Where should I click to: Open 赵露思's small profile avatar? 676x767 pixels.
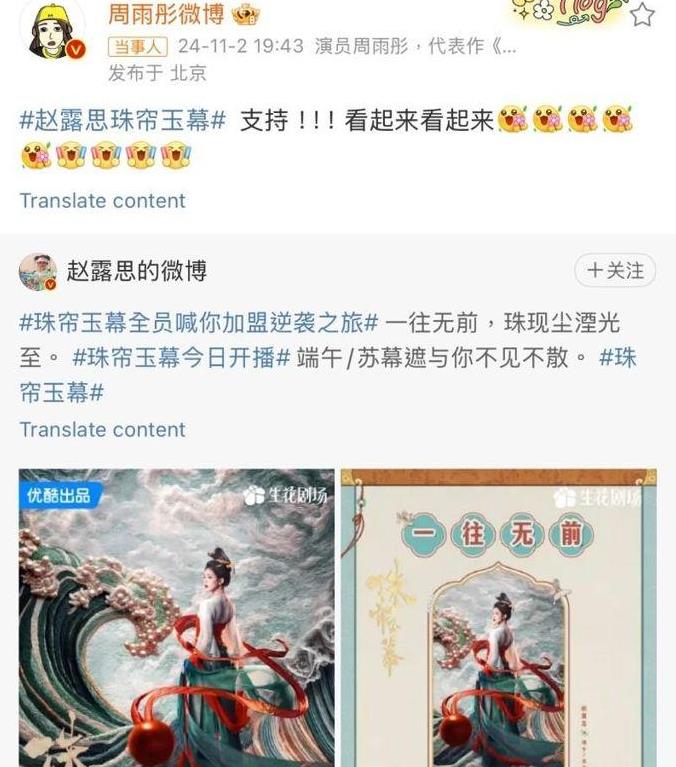38,271
